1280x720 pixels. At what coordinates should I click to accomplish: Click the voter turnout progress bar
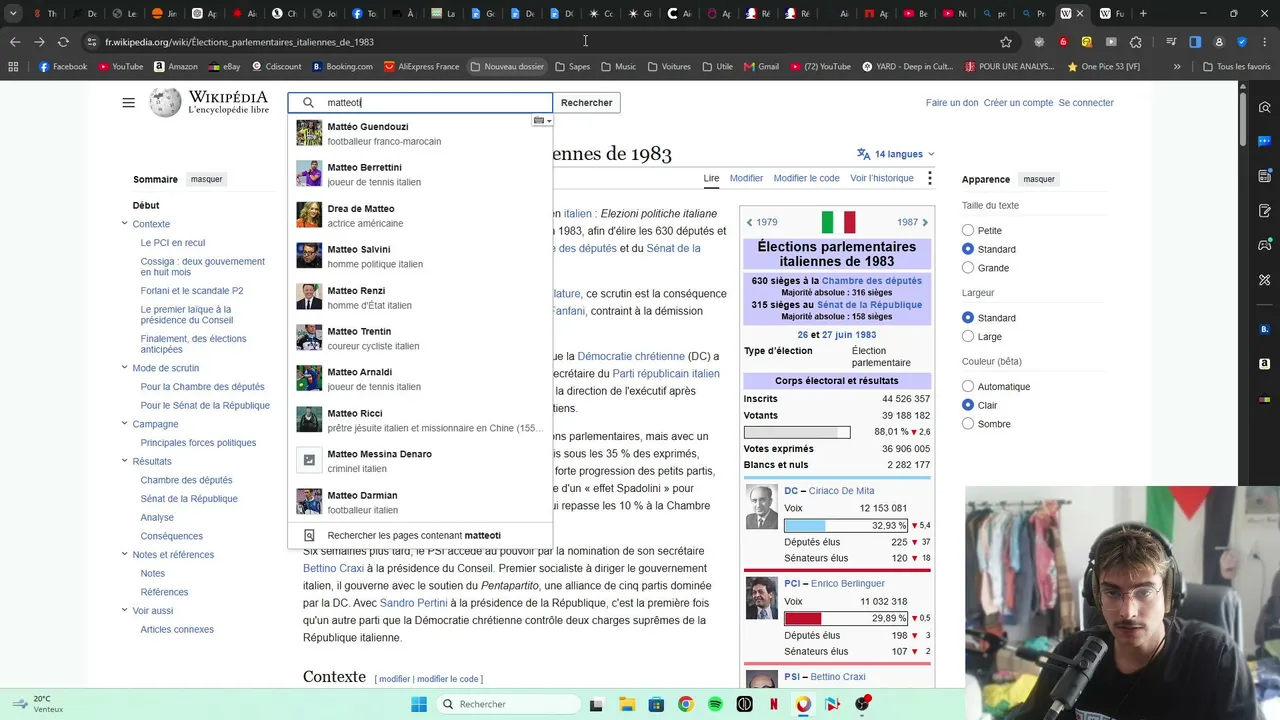797,432
